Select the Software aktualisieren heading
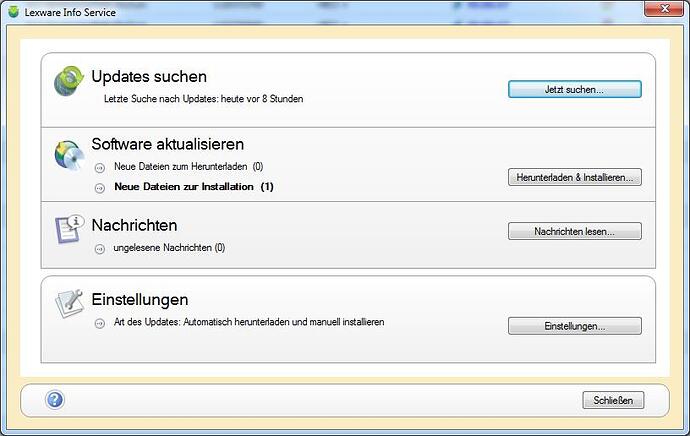690x436 pixels. click(x=168, y=144)
